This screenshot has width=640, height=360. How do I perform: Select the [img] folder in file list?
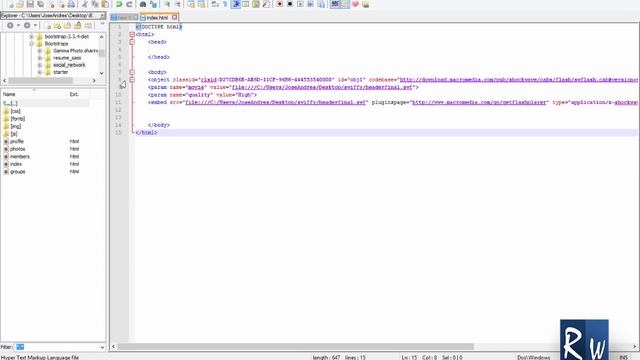click(16, 127)
